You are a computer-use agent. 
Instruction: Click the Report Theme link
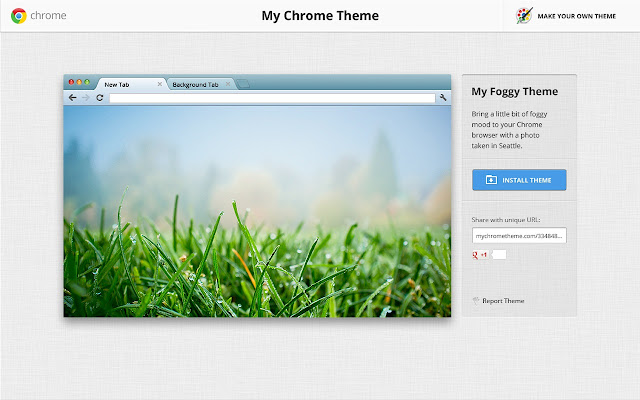pos(503,301)
